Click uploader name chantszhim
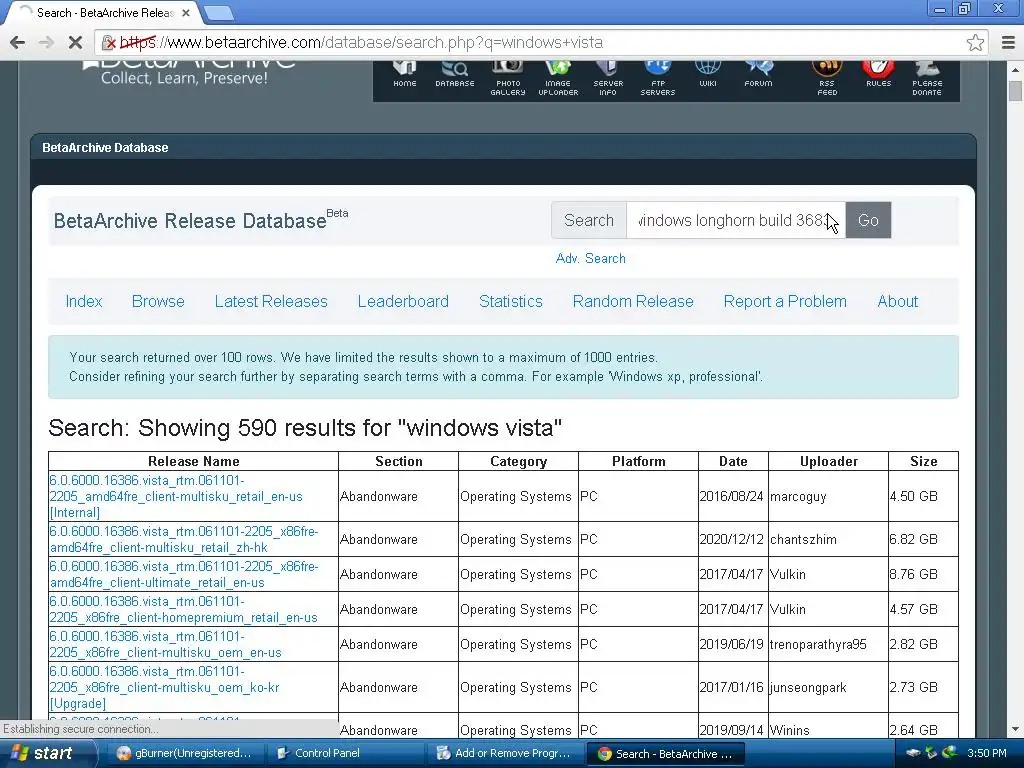This screenshot has height=768, width=1024. tap(803, 539)
